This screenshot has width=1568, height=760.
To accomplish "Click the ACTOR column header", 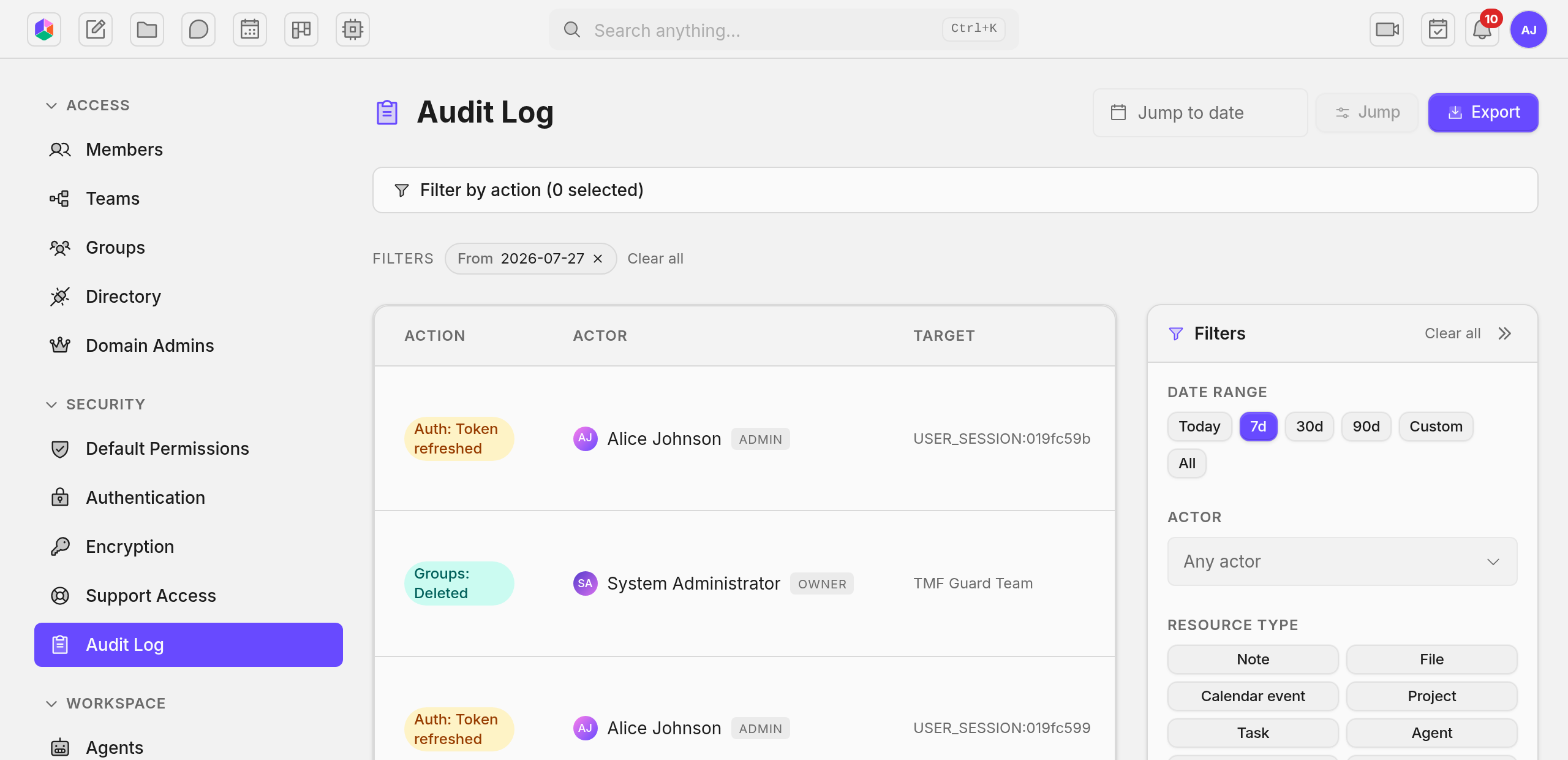I will tap(600, 336).
